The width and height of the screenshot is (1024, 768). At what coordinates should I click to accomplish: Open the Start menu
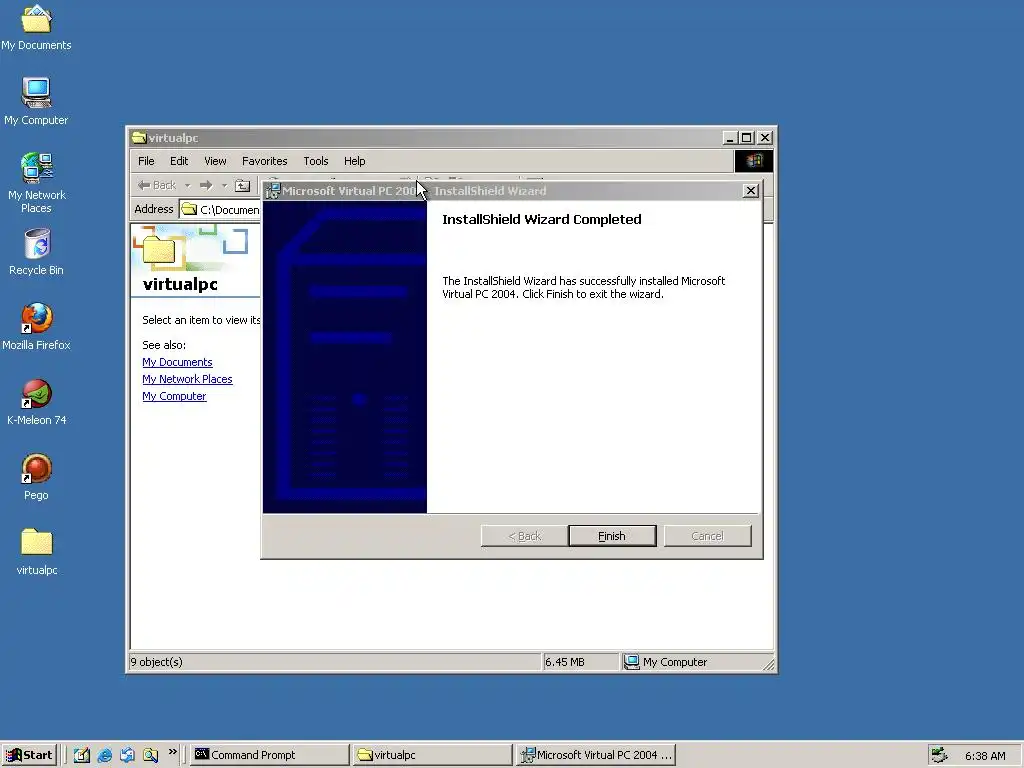pos(29,755)
